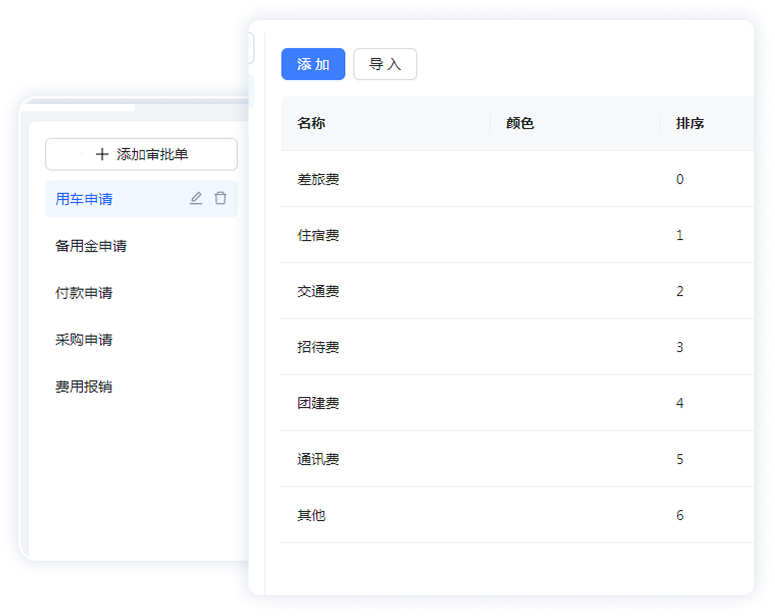The height and width of the screenshot is (616, 775).
Task: Open 费用报销 in the left panel
Action: coord(84,387)
